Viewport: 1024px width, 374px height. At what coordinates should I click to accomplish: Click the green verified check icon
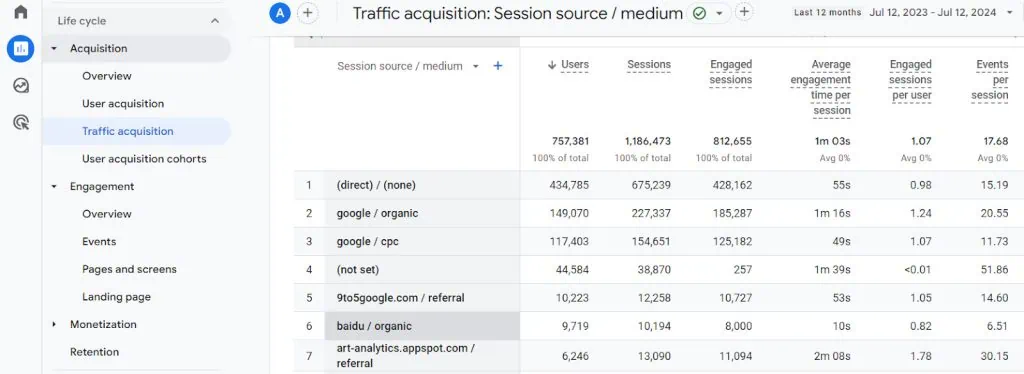[699, 13]
